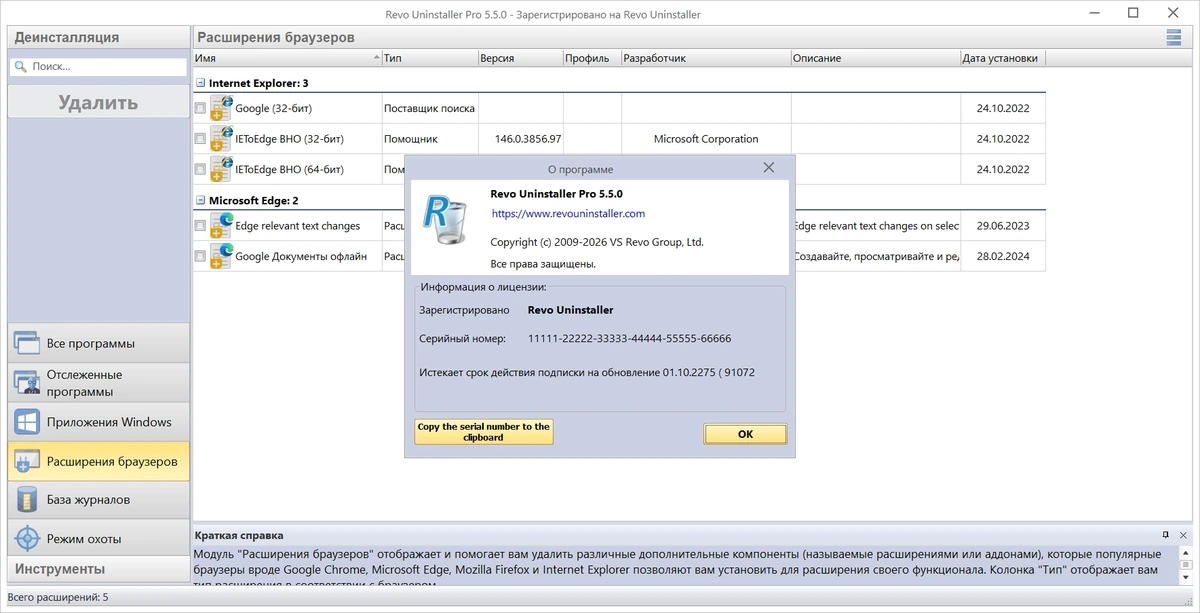The image size is (1200, 613).
Task: Click the Google (32-бит) extension icon
Action: pos(221,108)
